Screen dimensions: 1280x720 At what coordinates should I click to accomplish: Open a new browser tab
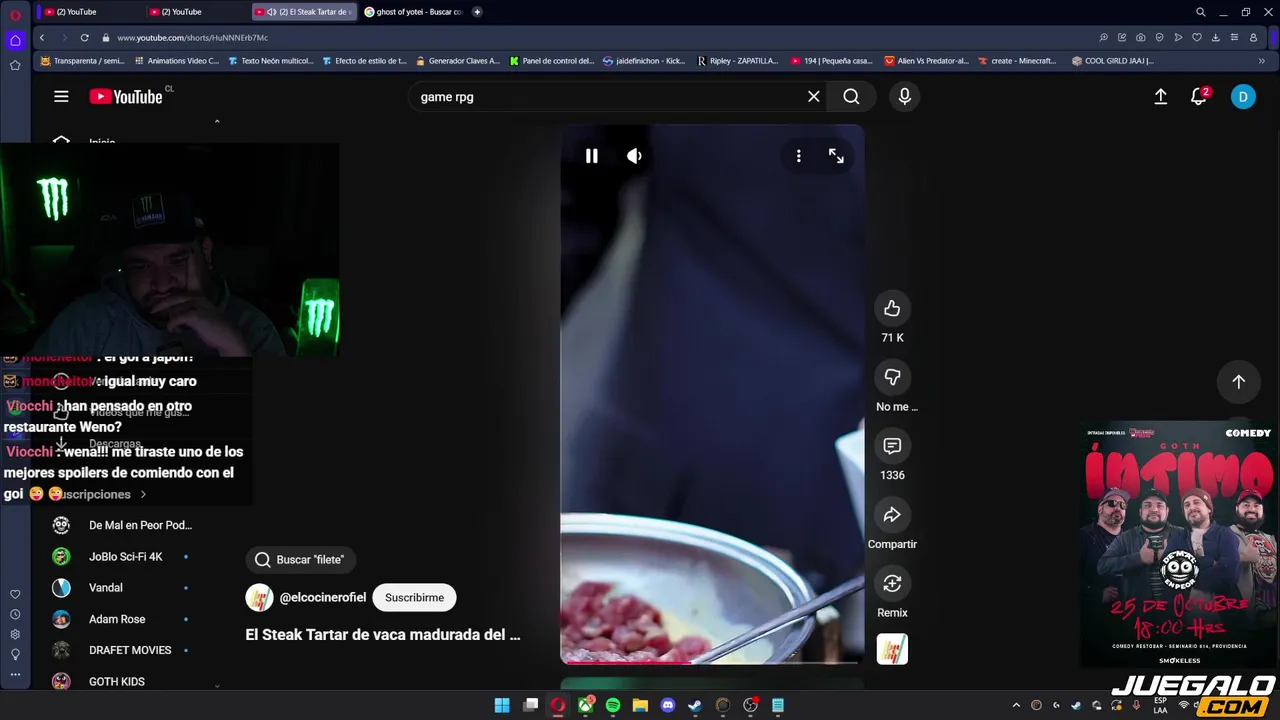coord(477,12)
